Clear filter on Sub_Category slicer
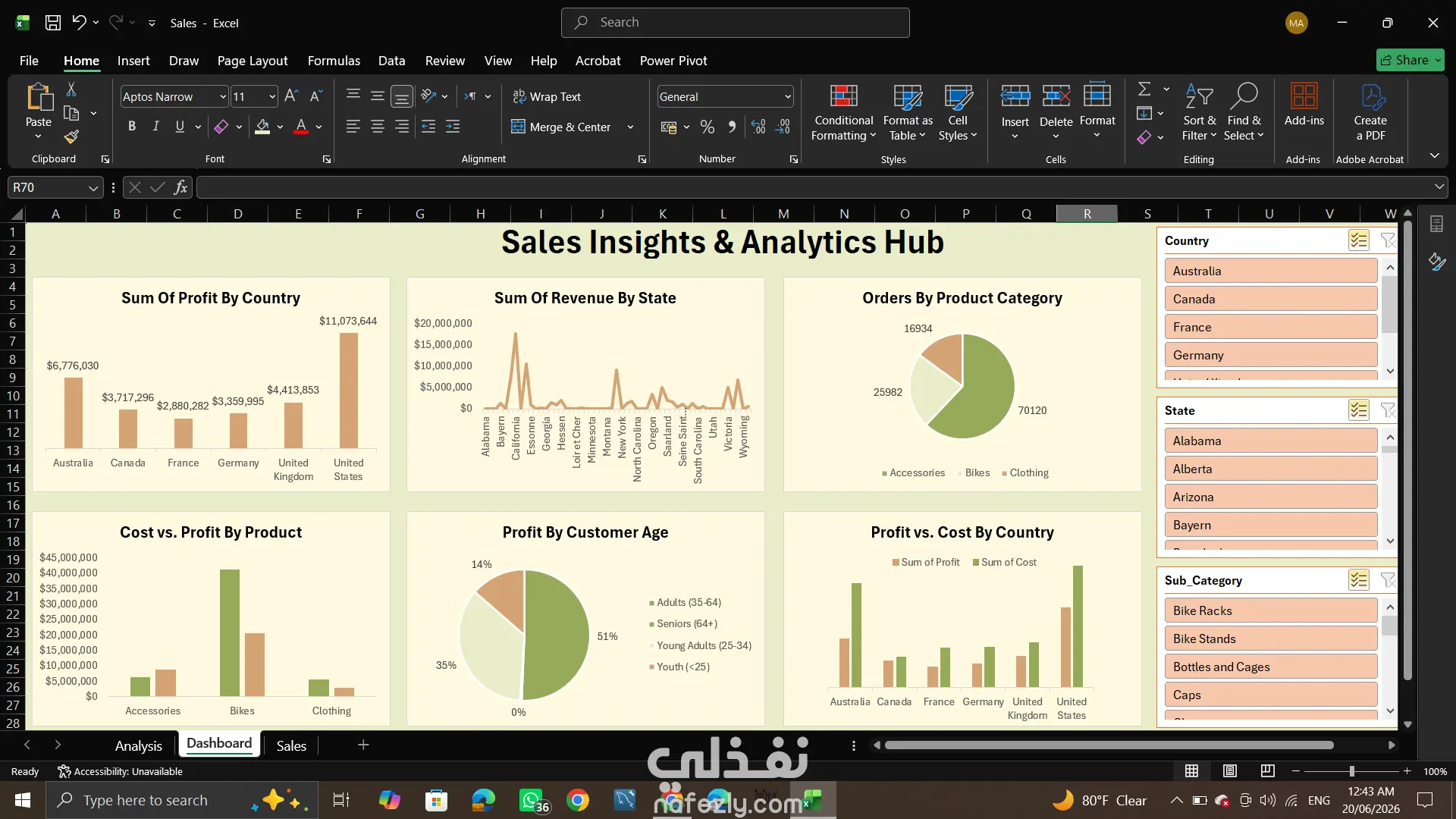 pyautogui.click(x=1388, y=580)
